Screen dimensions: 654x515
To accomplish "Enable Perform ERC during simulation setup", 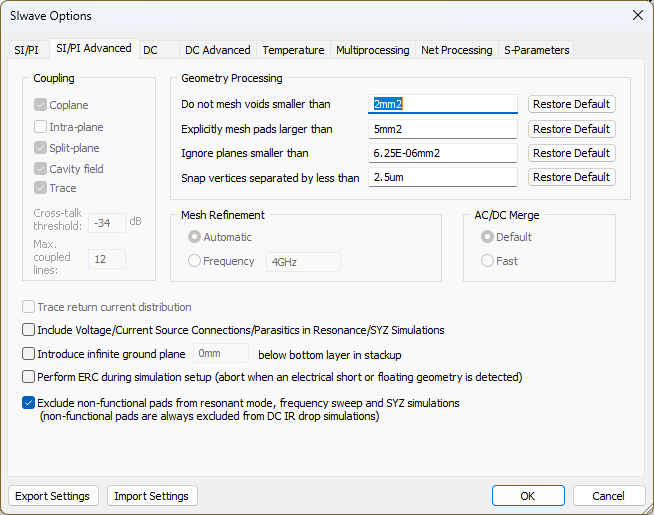I will [x=28, y=377].
